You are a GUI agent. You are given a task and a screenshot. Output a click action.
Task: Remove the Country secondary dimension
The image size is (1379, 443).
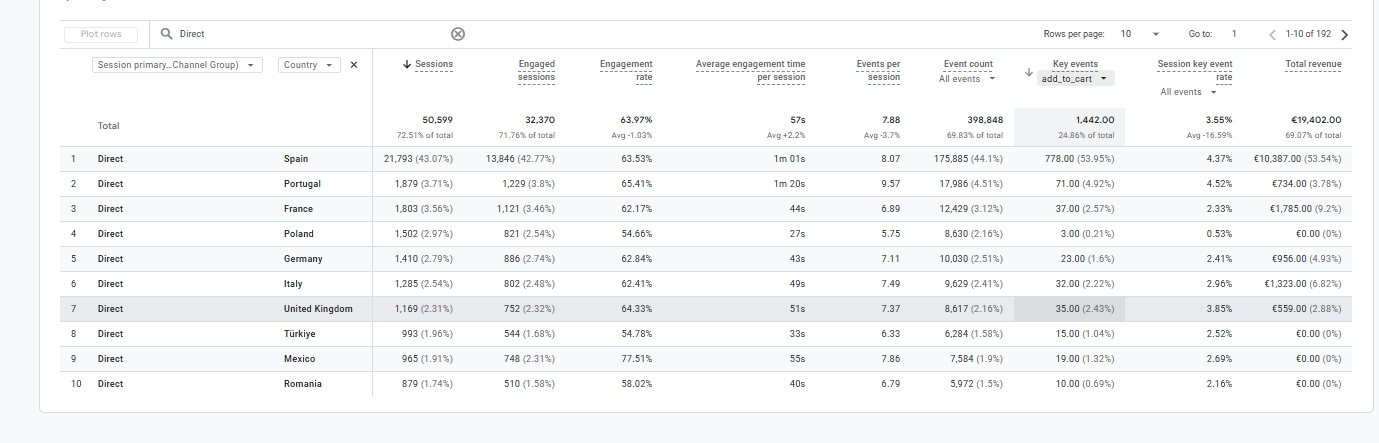pos(354,65)
